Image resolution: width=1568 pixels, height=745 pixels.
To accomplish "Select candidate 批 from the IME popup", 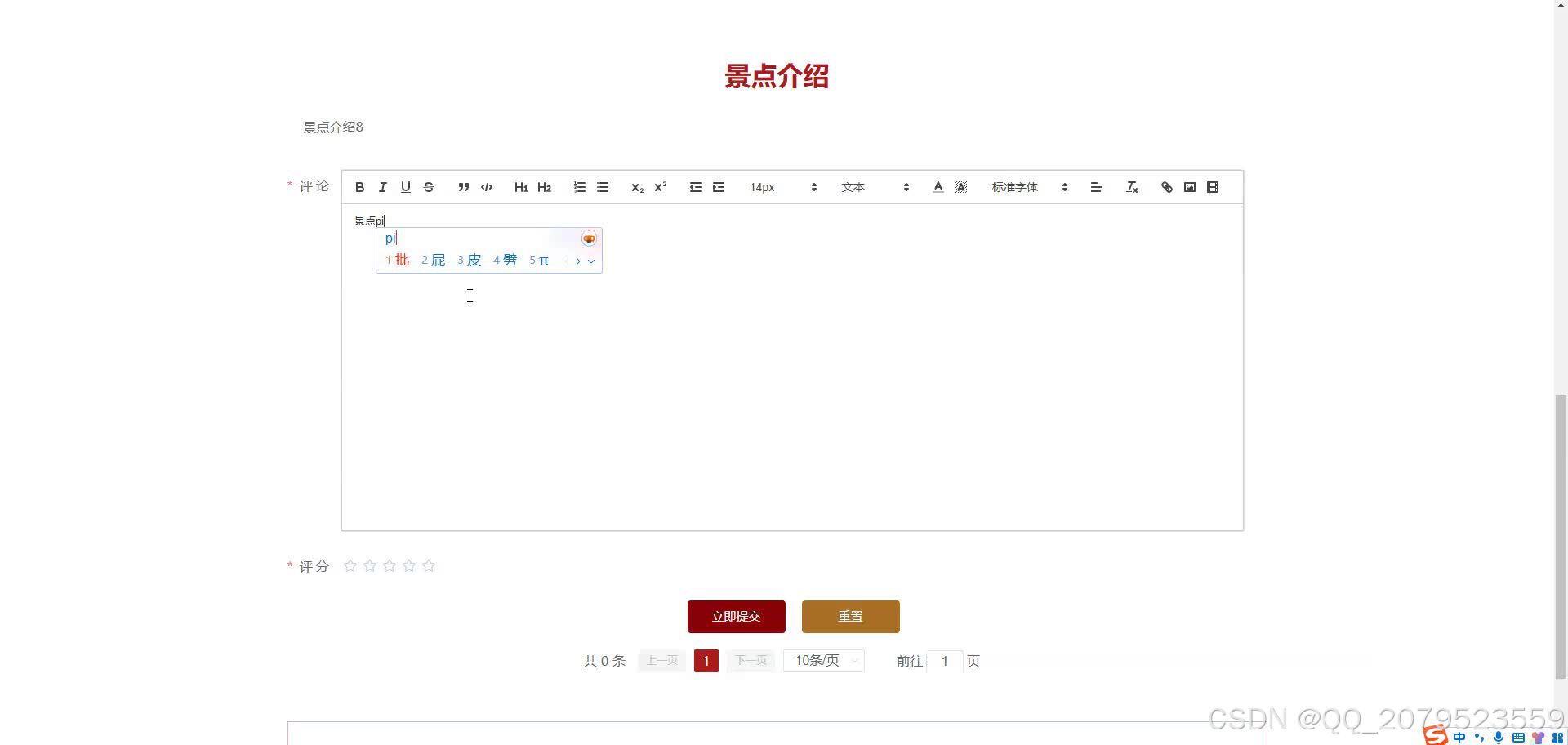I will coord(400,260).
